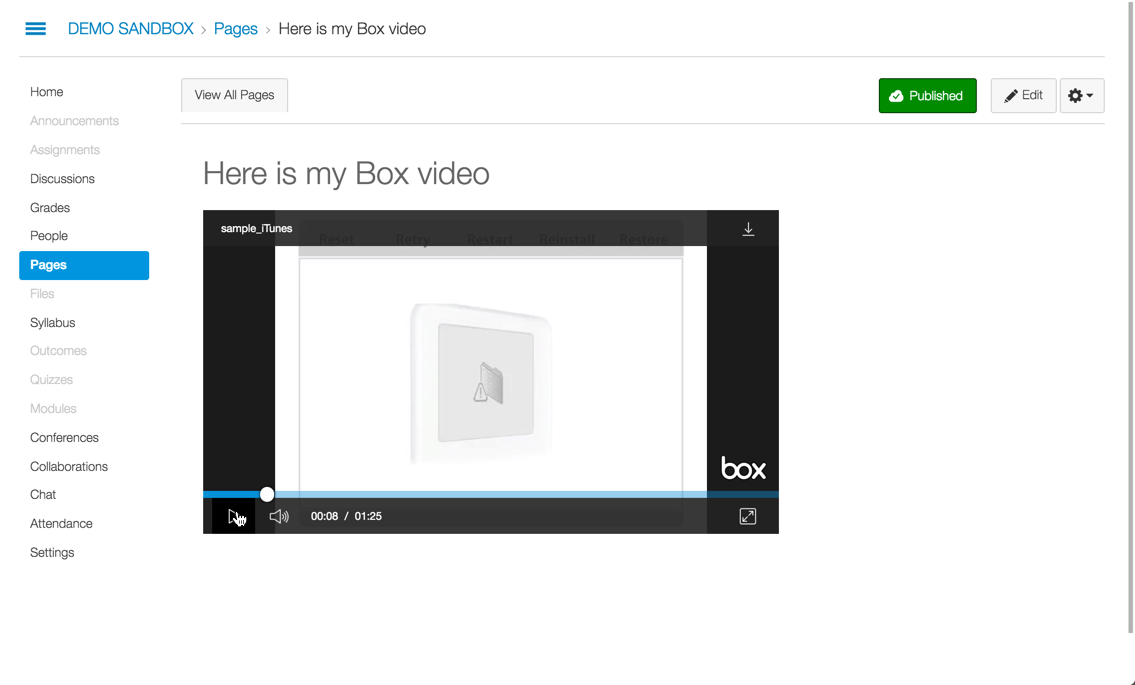
Task: Open Outcomes in course menu
Action: tap(58, 351)
